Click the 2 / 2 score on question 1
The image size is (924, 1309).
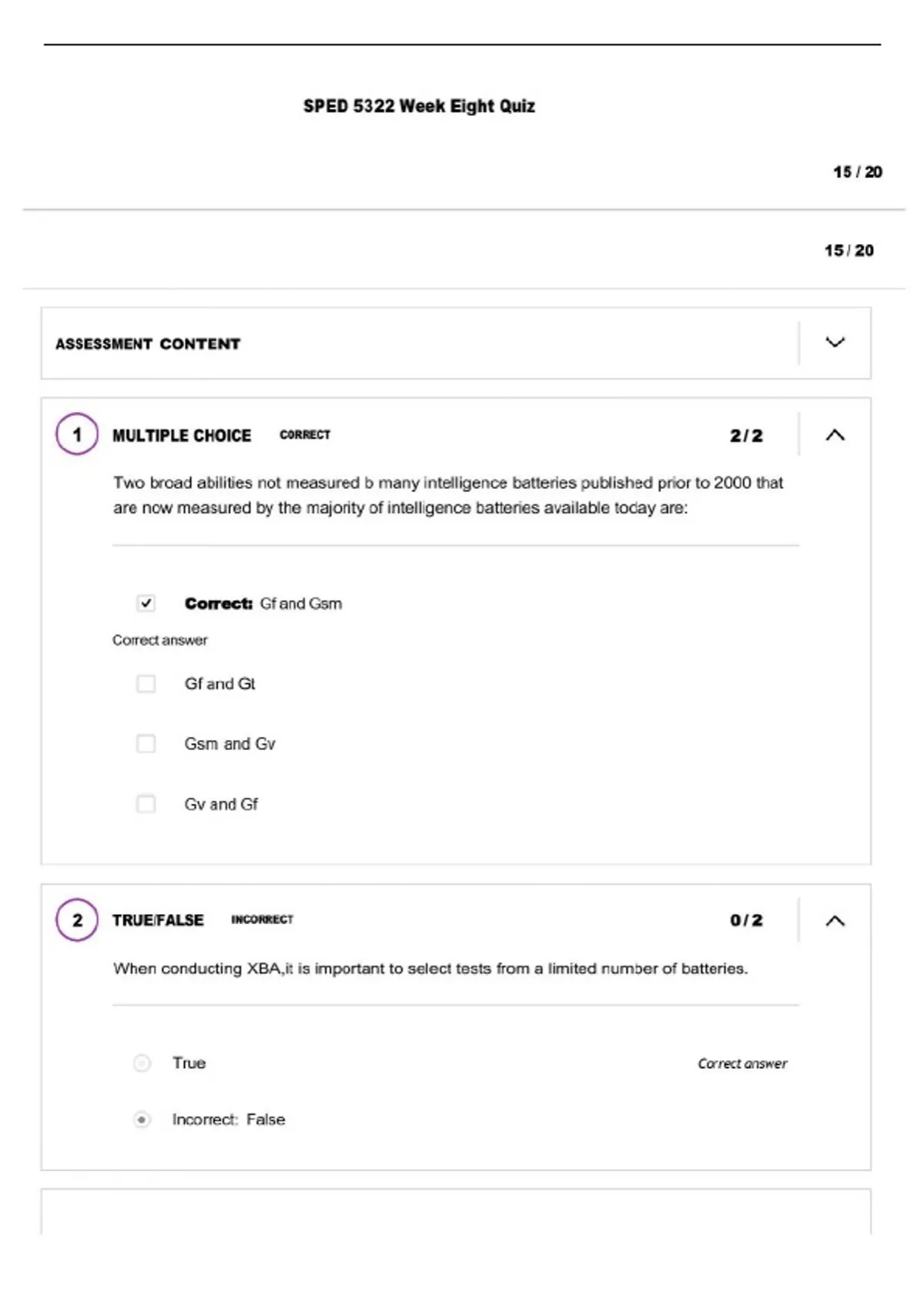(x=746, y=436)
